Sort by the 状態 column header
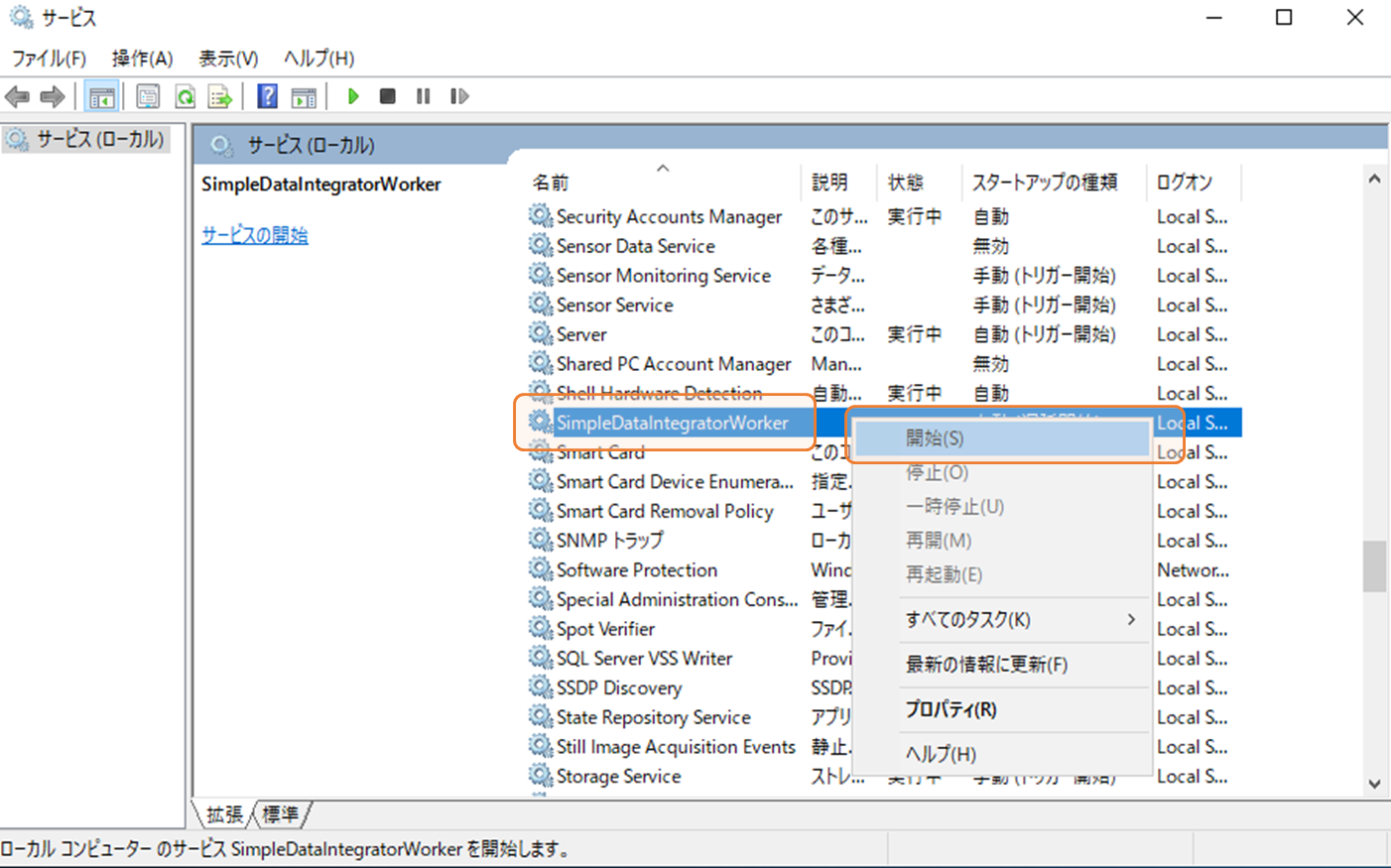This screenshot has height=868, width=1391. (921, 182)
